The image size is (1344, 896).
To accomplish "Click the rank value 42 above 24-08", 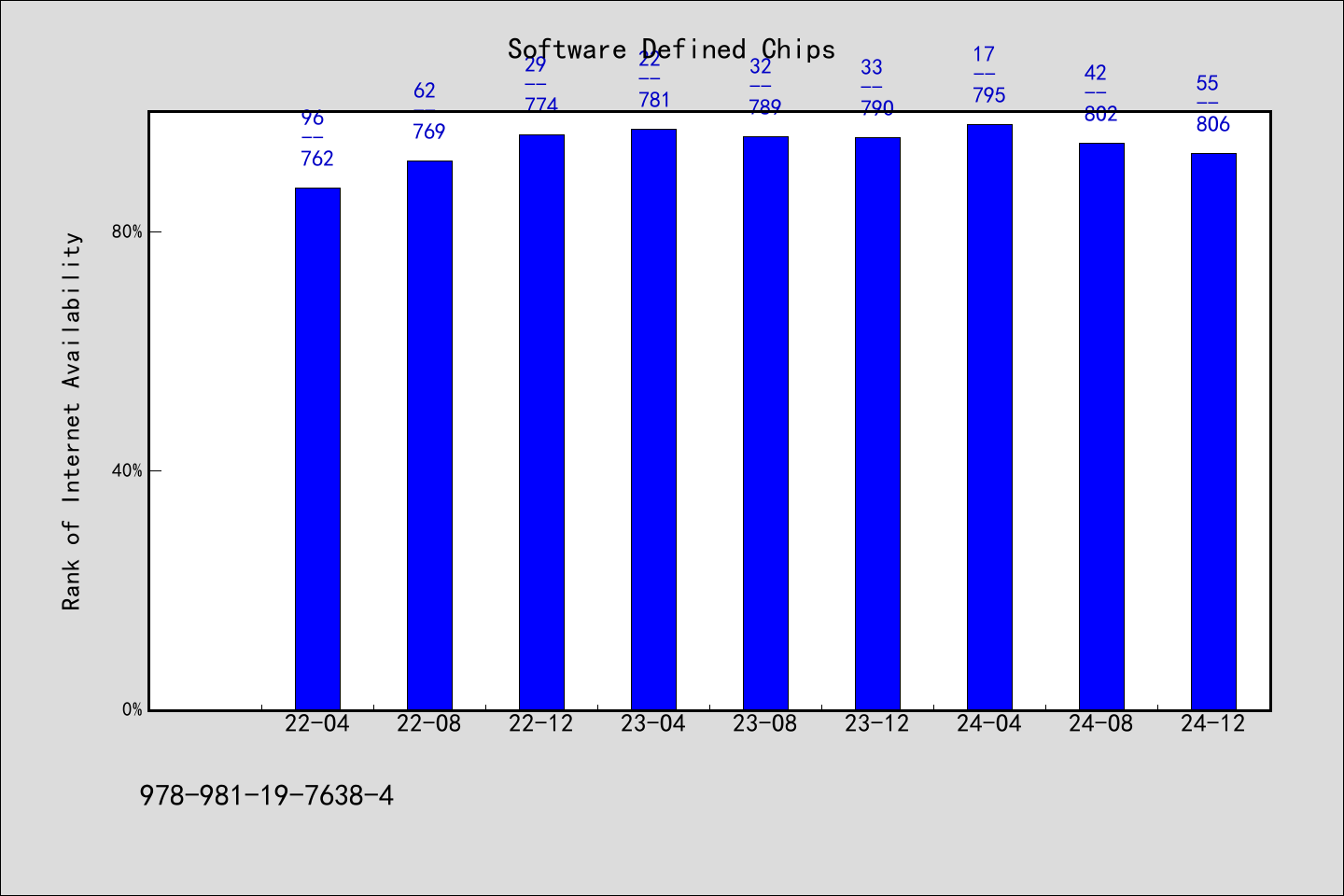I will click(x=1096, y=73).
